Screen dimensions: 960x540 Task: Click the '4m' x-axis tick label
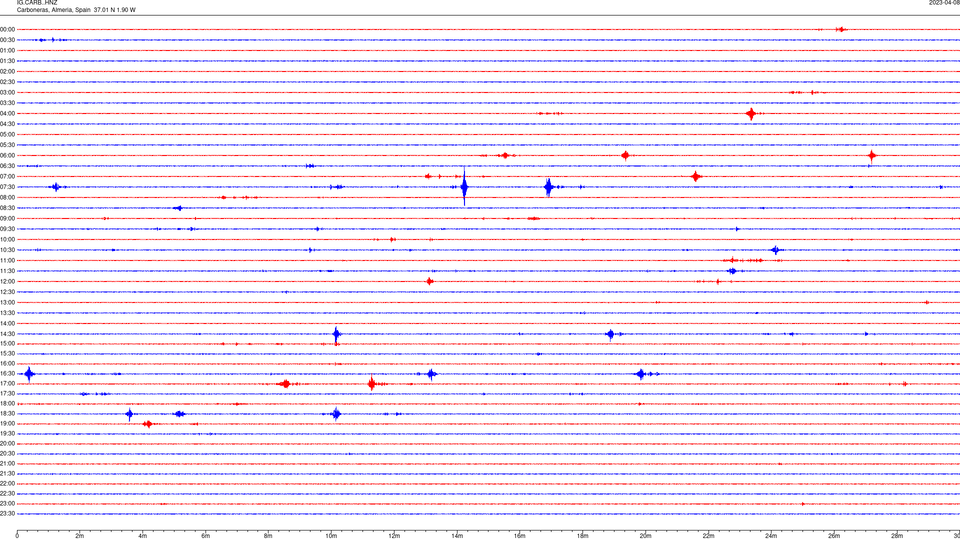tap(143, 536)
